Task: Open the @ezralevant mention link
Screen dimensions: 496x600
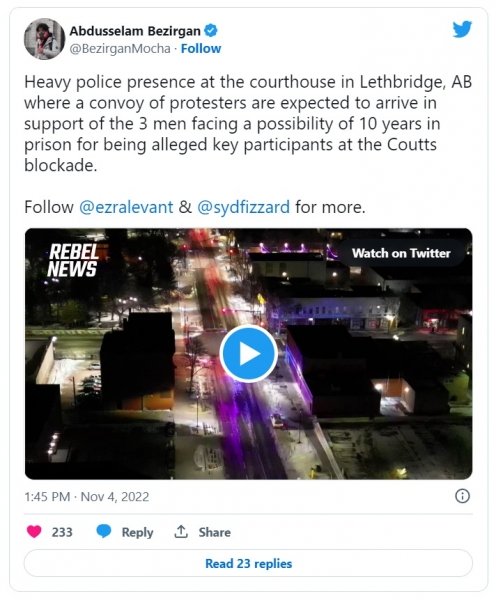Action: (x=126, y=207)
